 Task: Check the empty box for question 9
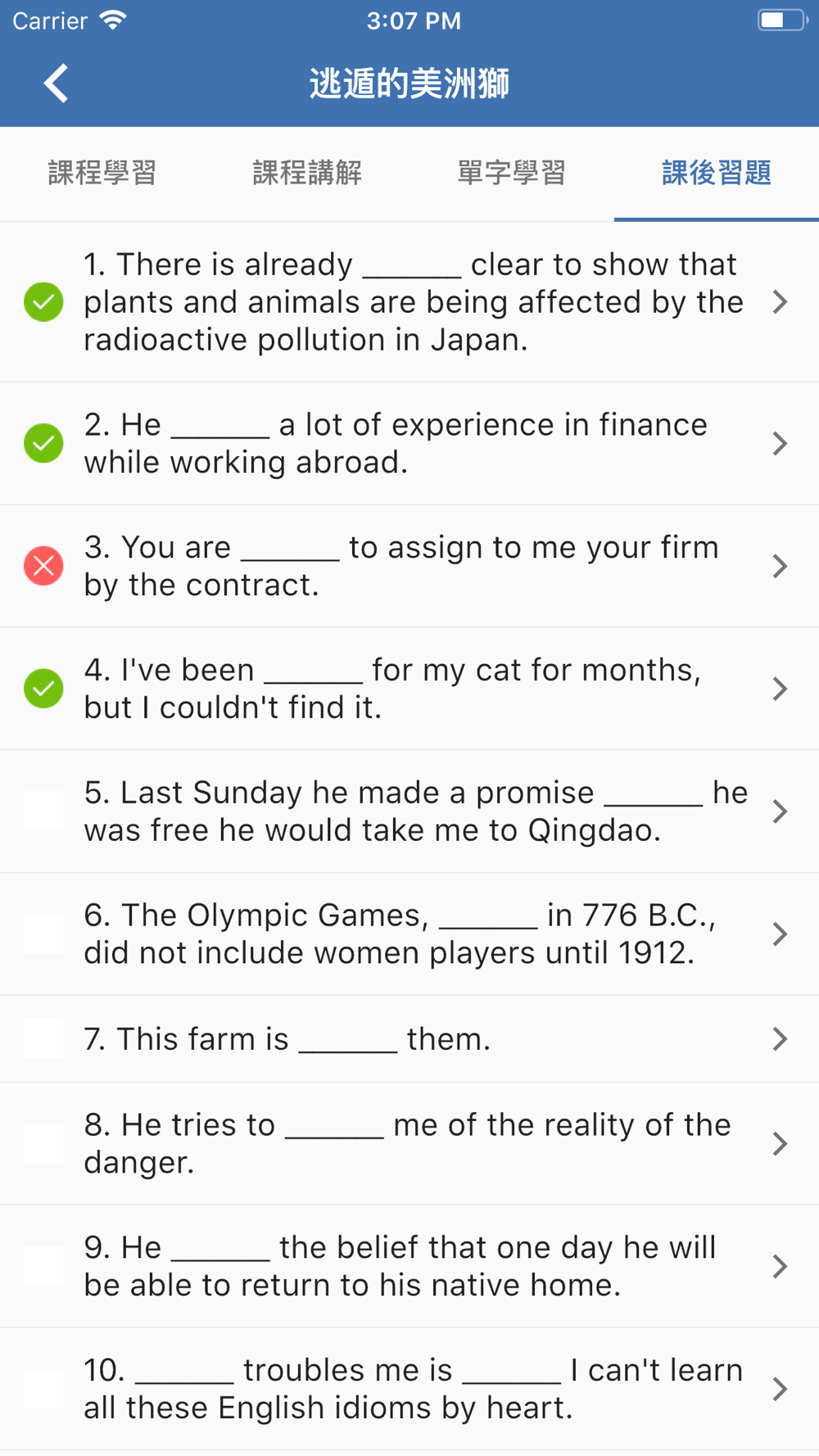[x=43, y=1266]
